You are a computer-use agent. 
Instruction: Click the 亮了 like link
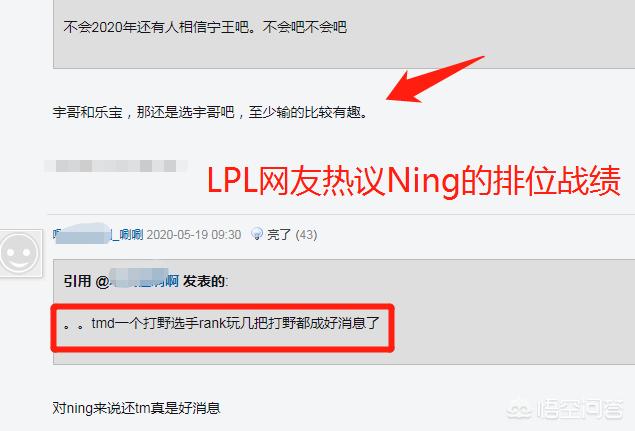click(279, 234)
